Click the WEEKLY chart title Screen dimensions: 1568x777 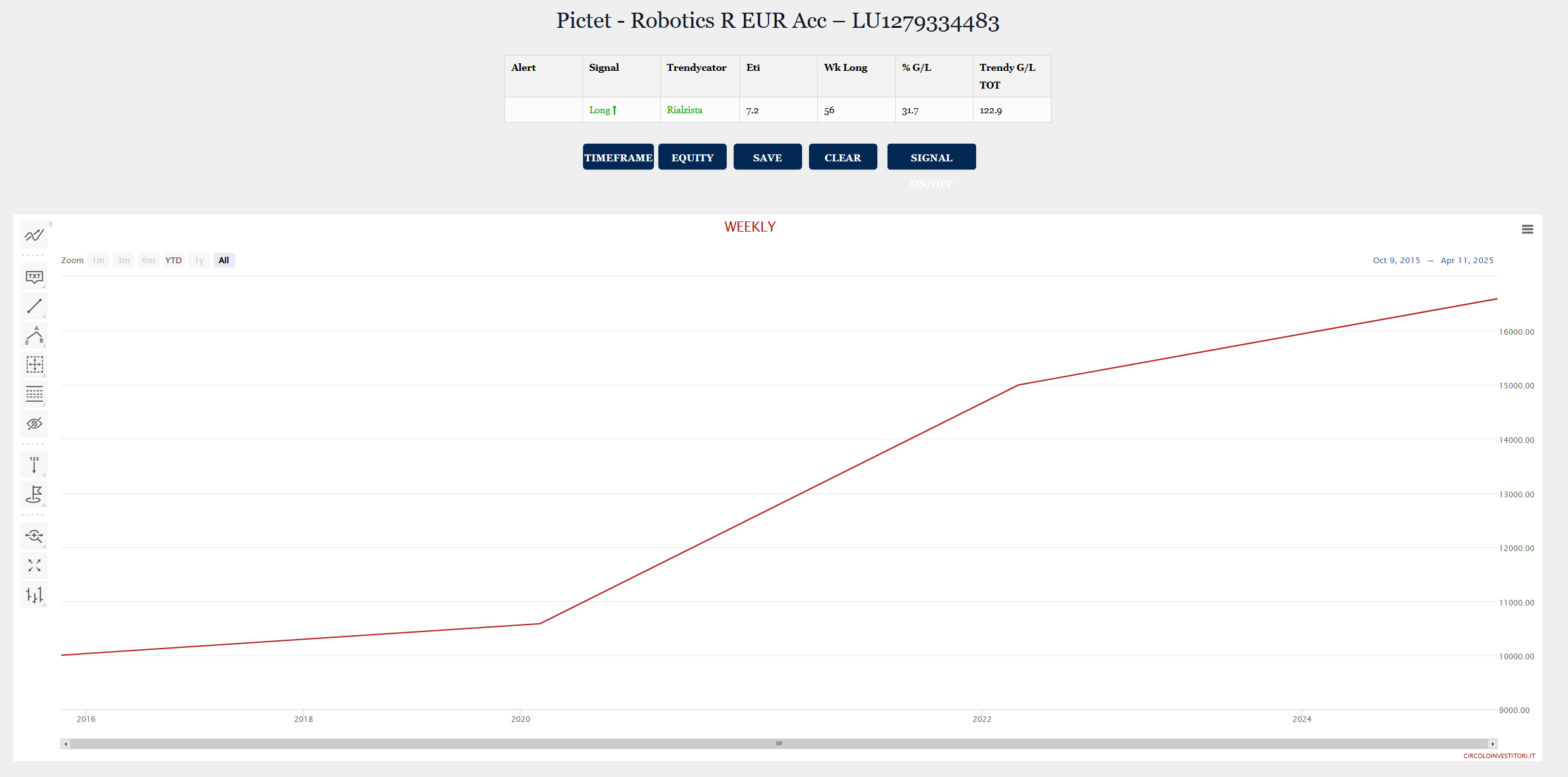tap(750, 227)
